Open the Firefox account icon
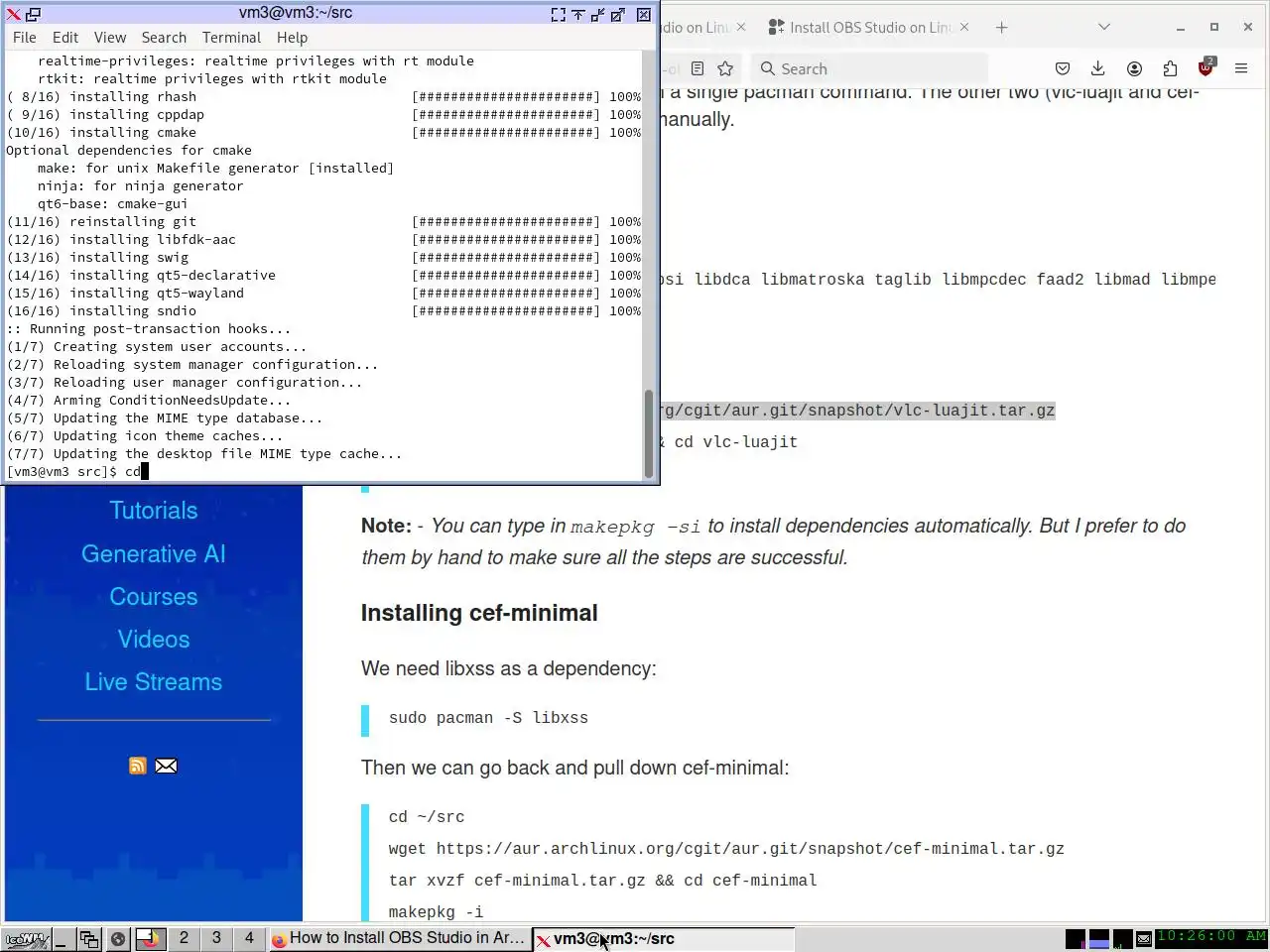This screenshot has width=1270, height=952. click(x=1134, y=68)
